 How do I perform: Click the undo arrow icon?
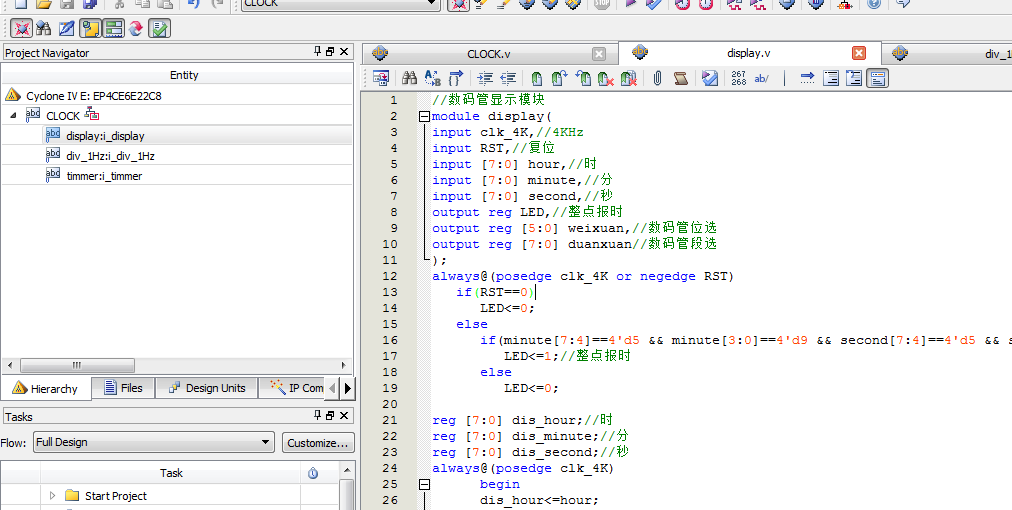pyautogui.click(x=194, y=4)
